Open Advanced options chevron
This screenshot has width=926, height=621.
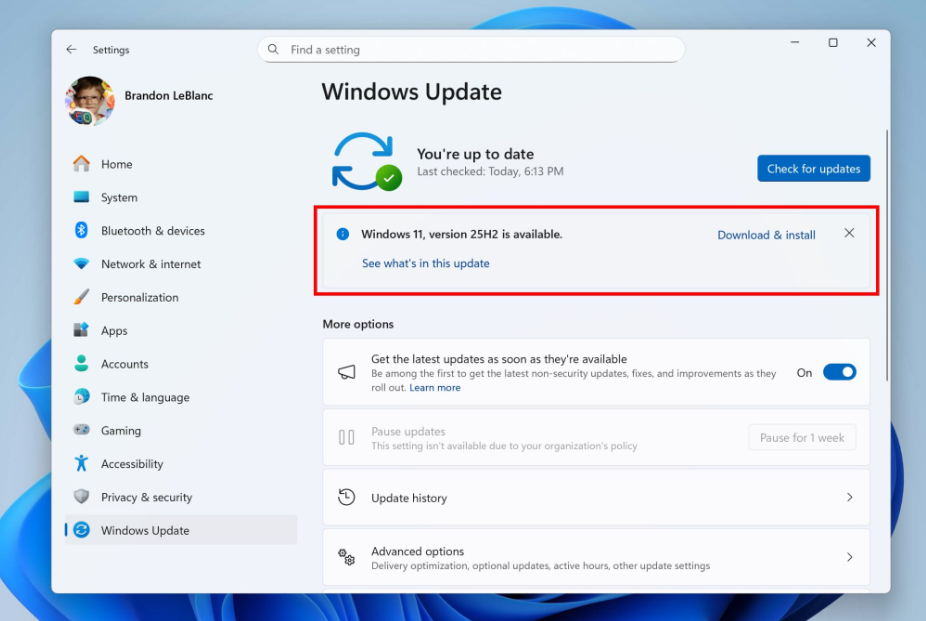tap(849, 557)
